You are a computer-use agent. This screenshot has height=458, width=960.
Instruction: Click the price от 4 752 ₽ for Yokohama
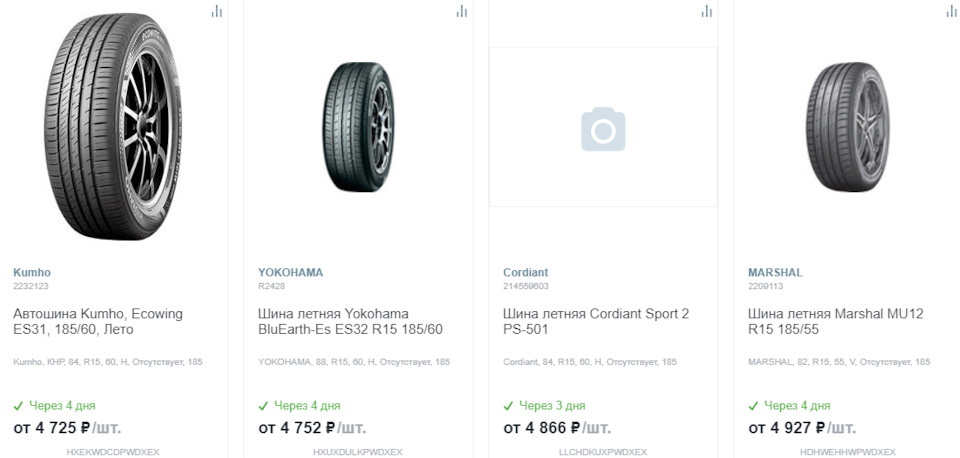(312, 428)
